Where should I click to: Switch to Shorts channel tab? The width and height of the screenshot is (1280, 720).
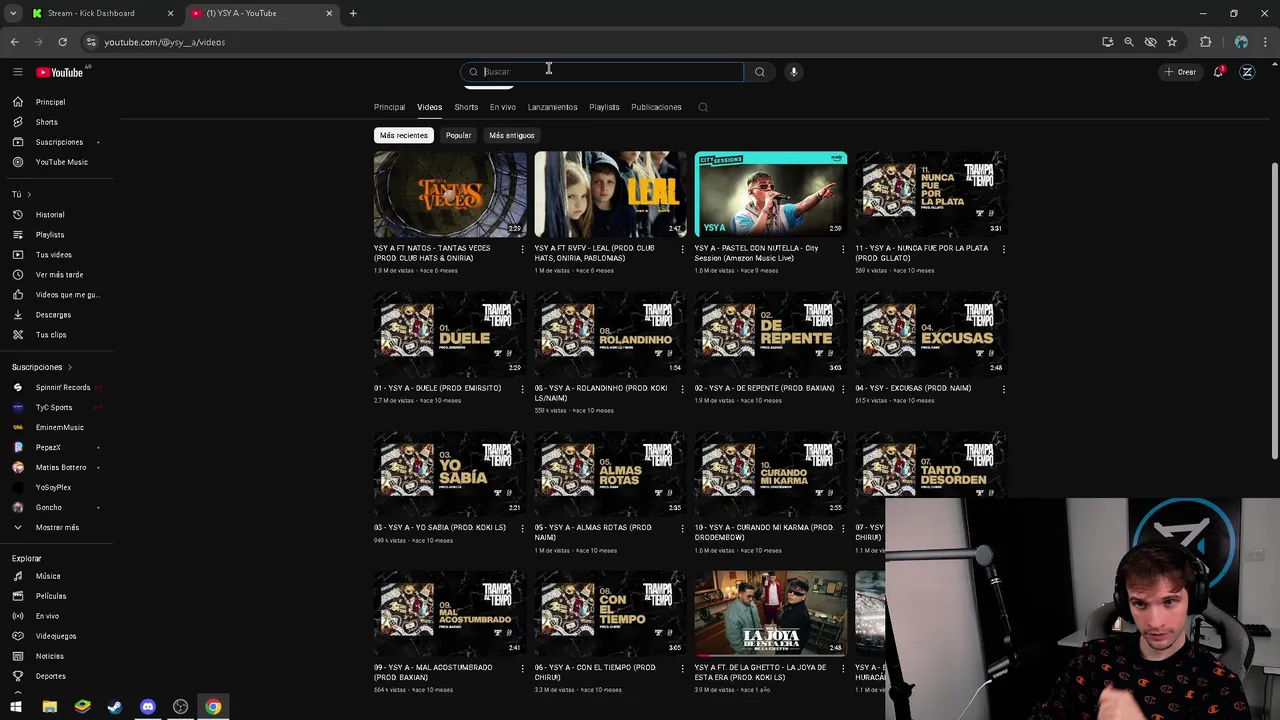466,107
